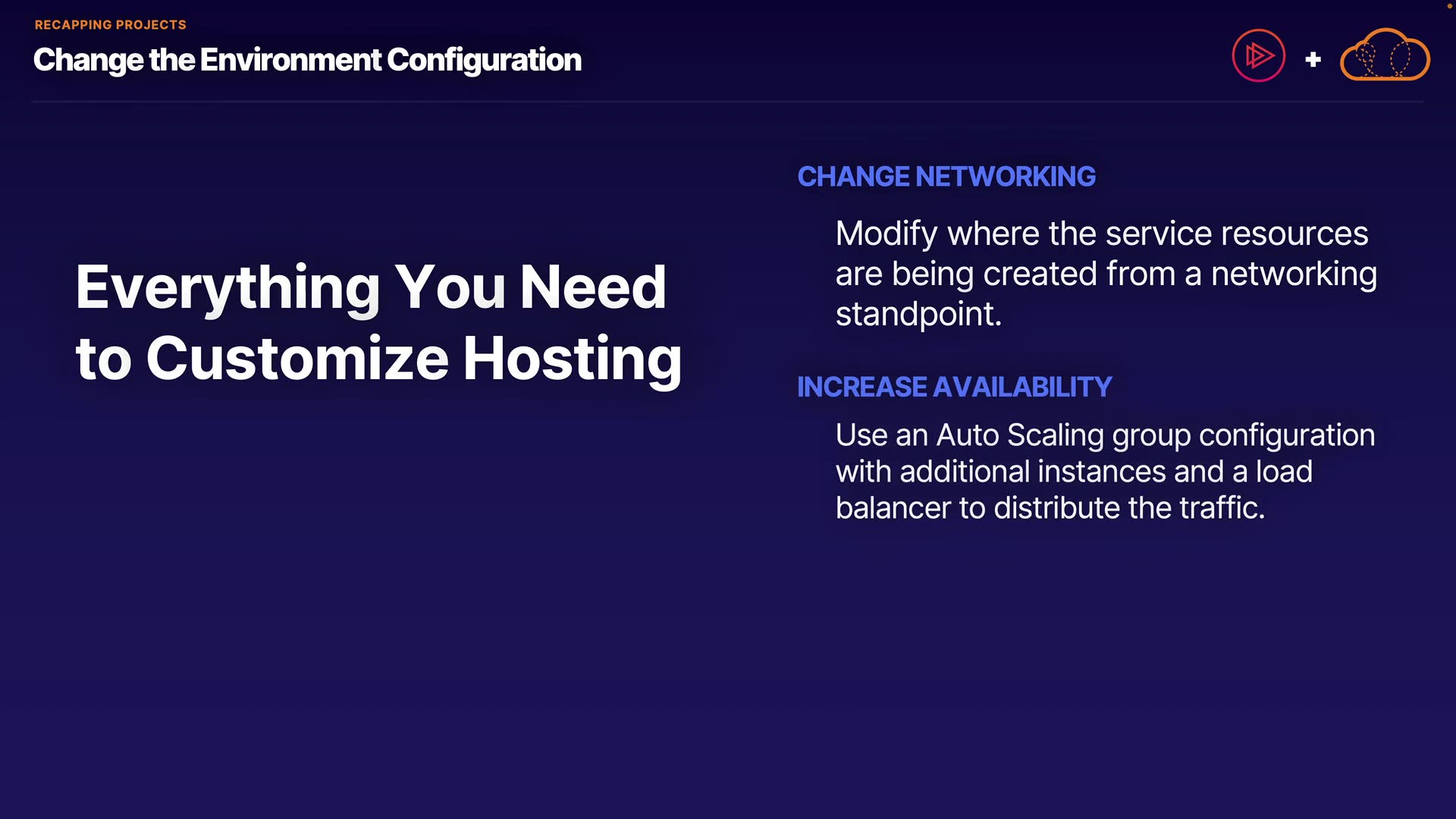Select the CHANGE NETWORKING heading
The width and height of the screenshot is (1456, 819).
(x=946, y=177)
